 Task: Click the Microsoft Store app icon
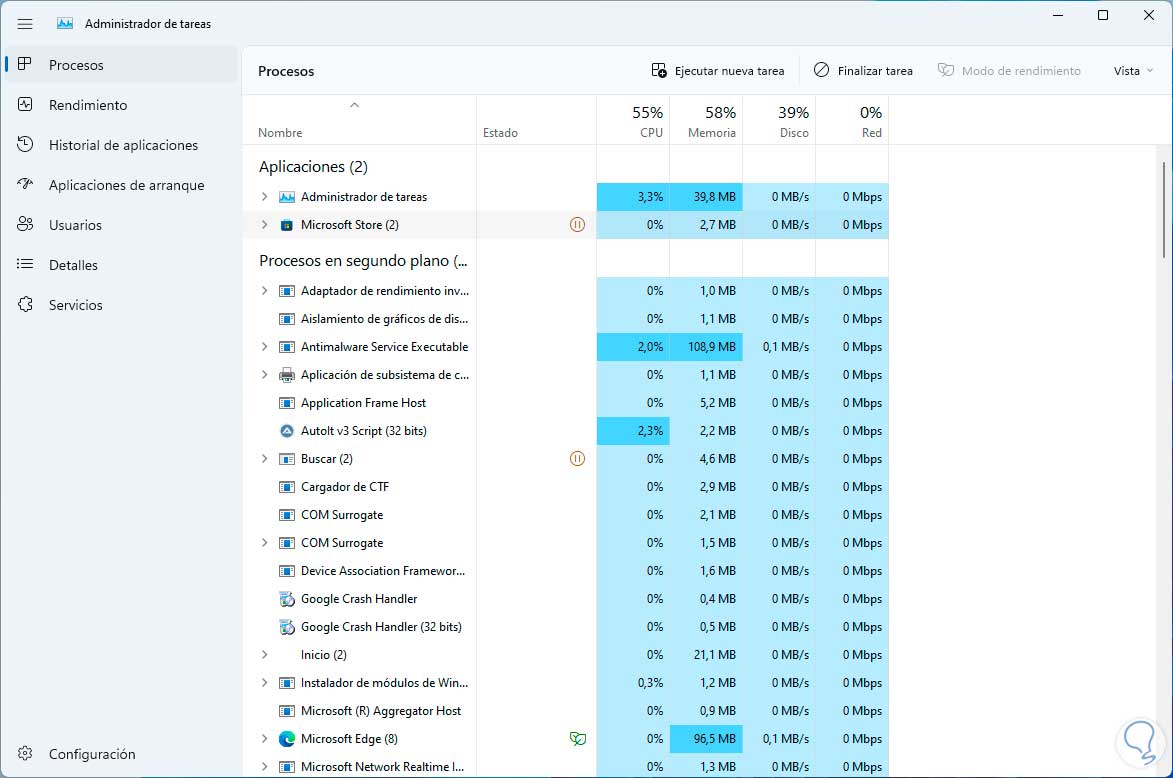pos(287,224)
